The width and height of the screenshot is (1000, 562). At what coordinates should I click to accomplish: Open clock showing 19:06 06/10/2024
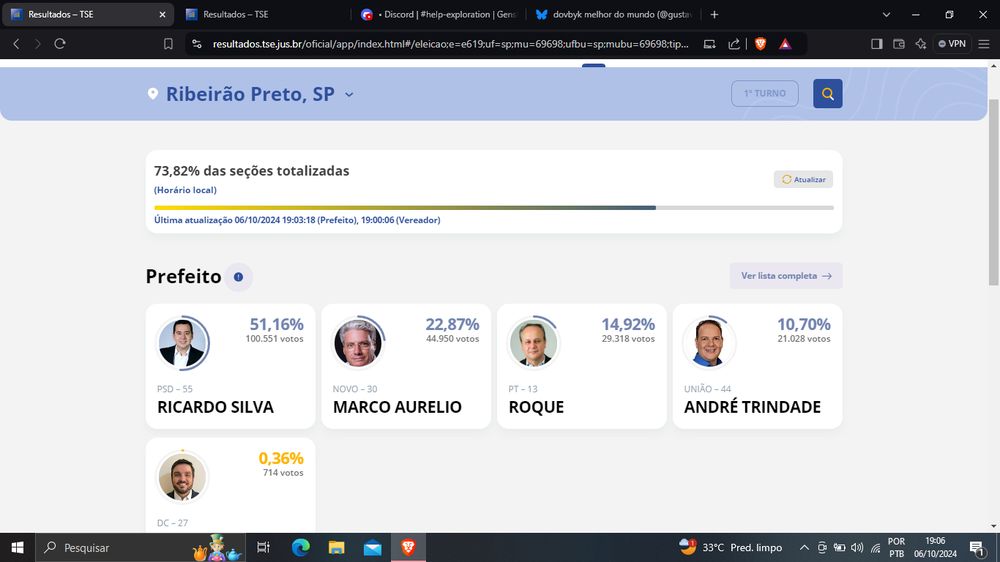(x=936, y=547)
